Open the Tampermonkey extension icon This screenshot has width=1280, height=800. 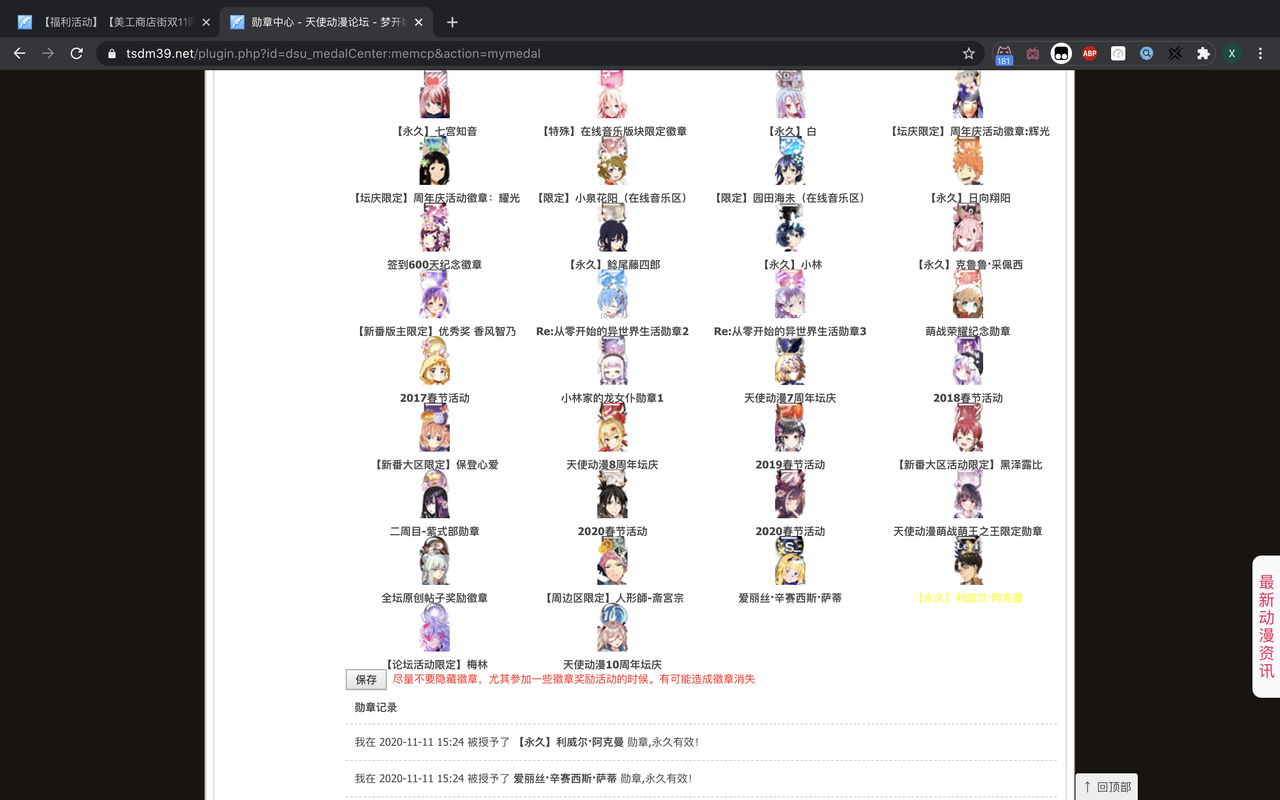pyautogui.click(x=1061, y=54)
